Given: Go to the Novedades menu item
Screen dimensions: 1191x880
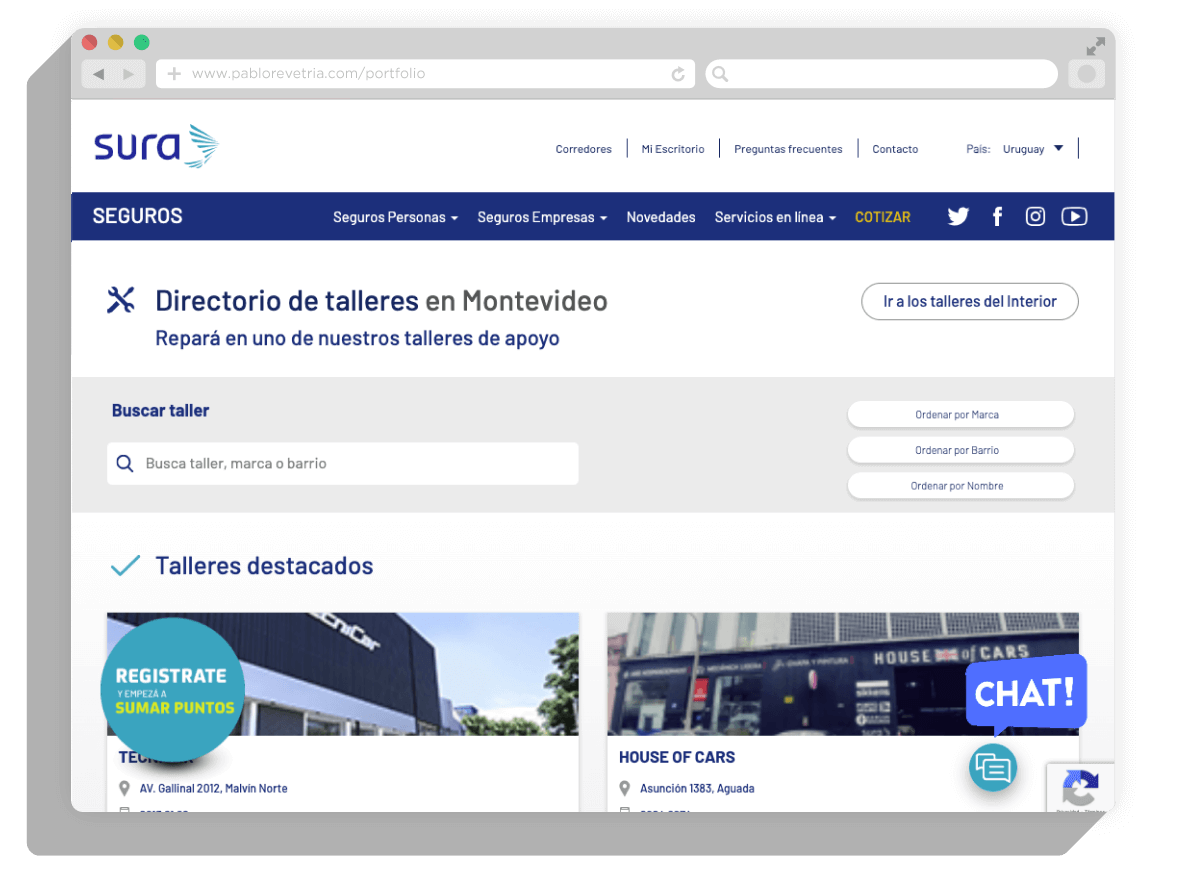Looking at the screenshot, I should (661, 217).
